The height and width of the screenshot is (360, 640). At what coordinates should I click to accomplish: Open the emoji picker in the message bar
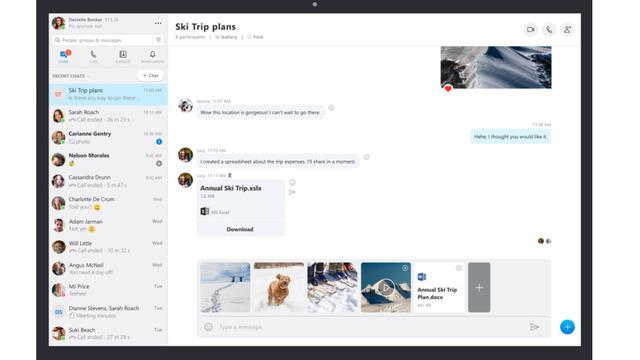[209, 327]
